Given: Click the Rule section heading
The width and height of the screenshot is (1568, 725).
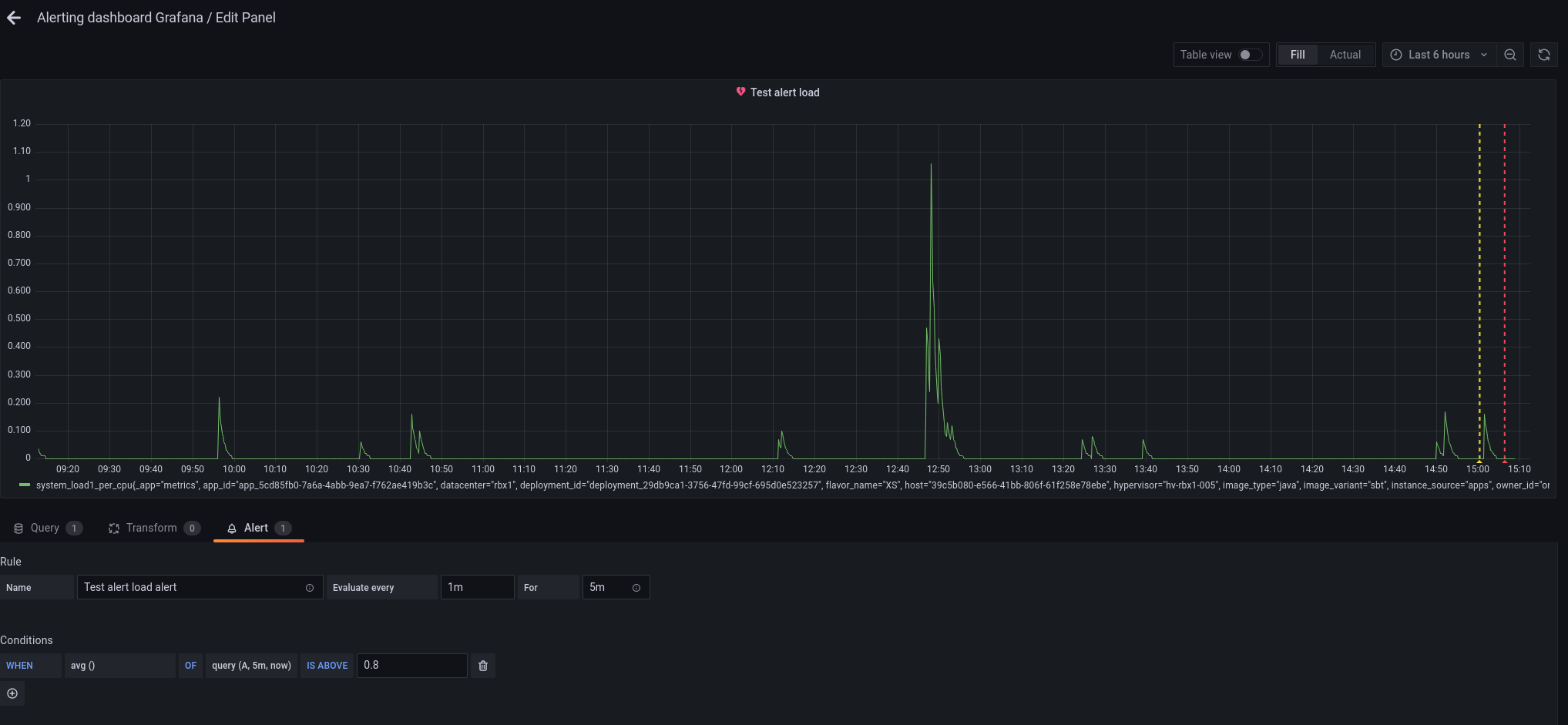Looking at the screenshot, I should 11,562.
